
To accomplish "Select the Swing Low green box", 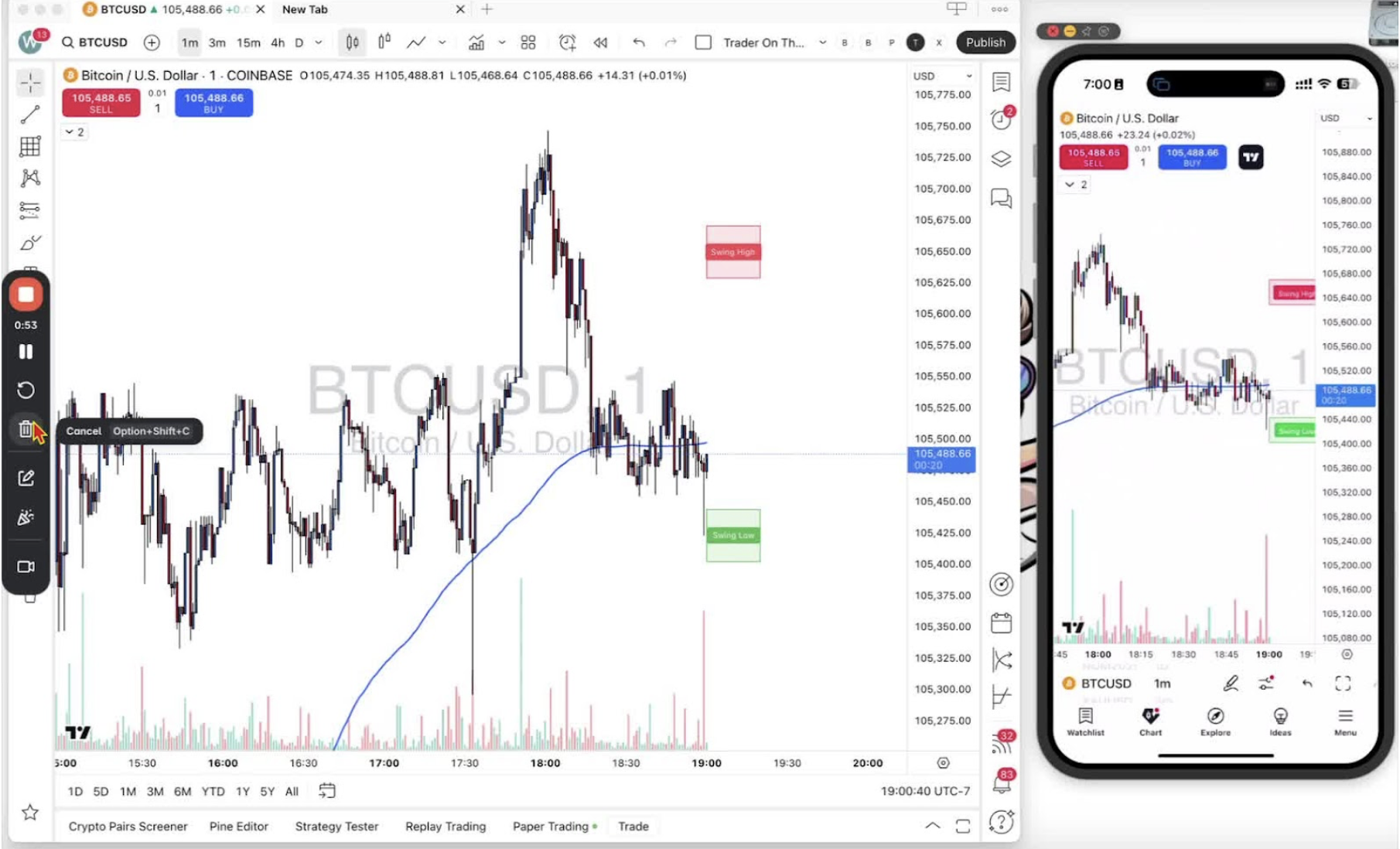I will (x=733, y=535).
